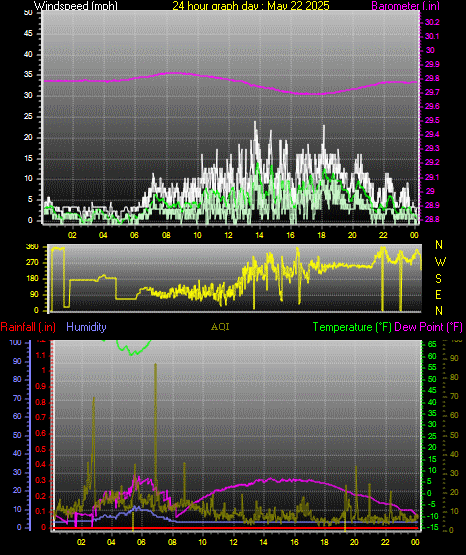Click the "28.8" barometer scale value
Image resolution: width=466 pixels, height=555 pixels.
point(432,219)
